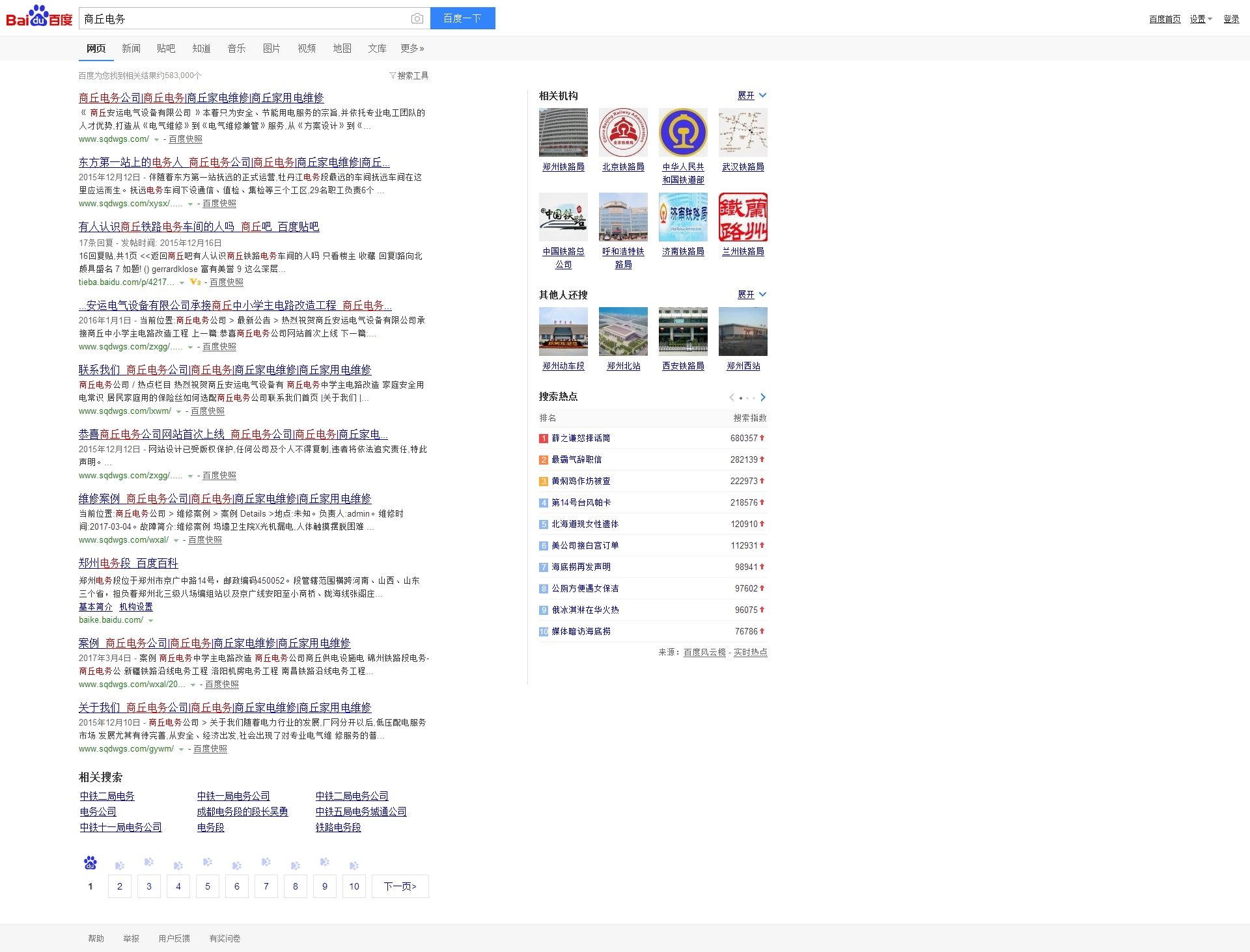
Task: Open 举报 footer link
Action: coord(131,938)
